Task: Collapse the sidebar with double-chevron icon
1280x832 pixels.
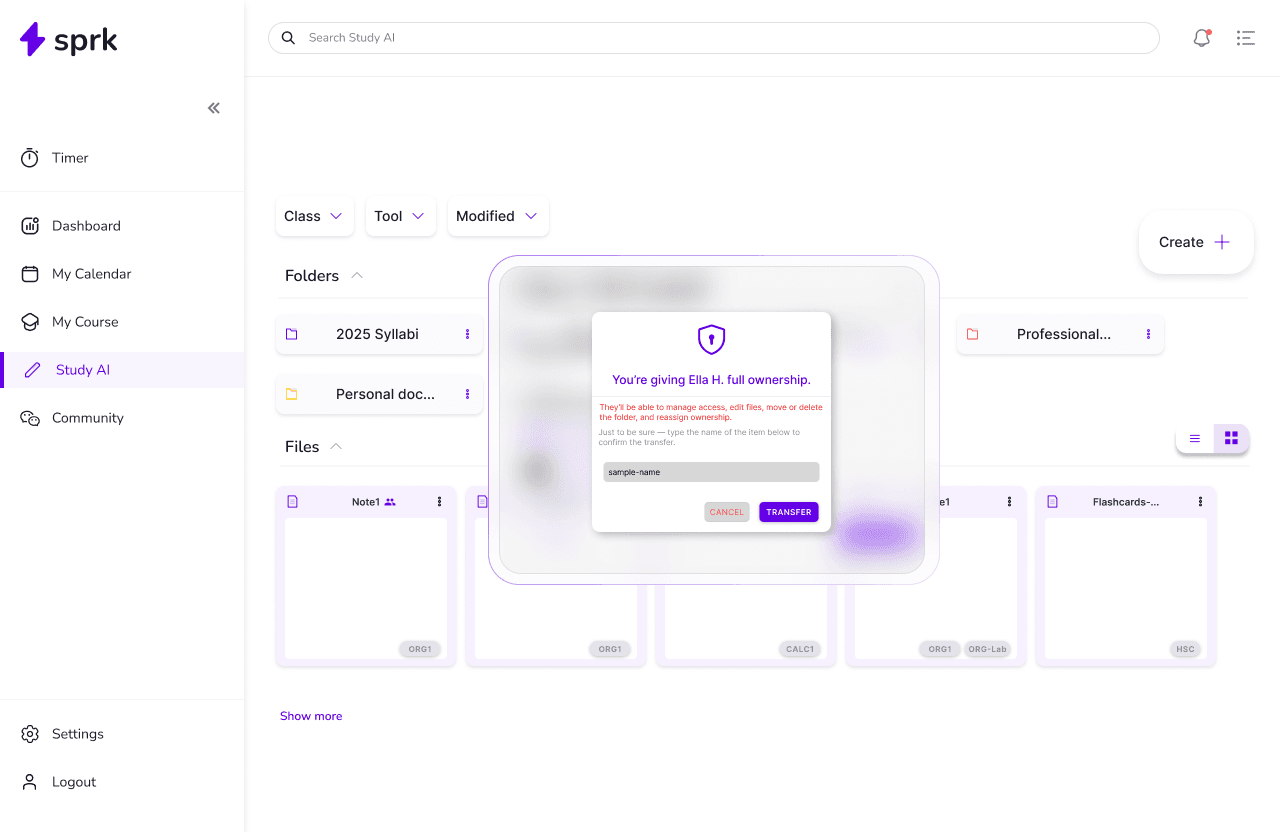Action: pyautogui.click(x=214, y=108)
